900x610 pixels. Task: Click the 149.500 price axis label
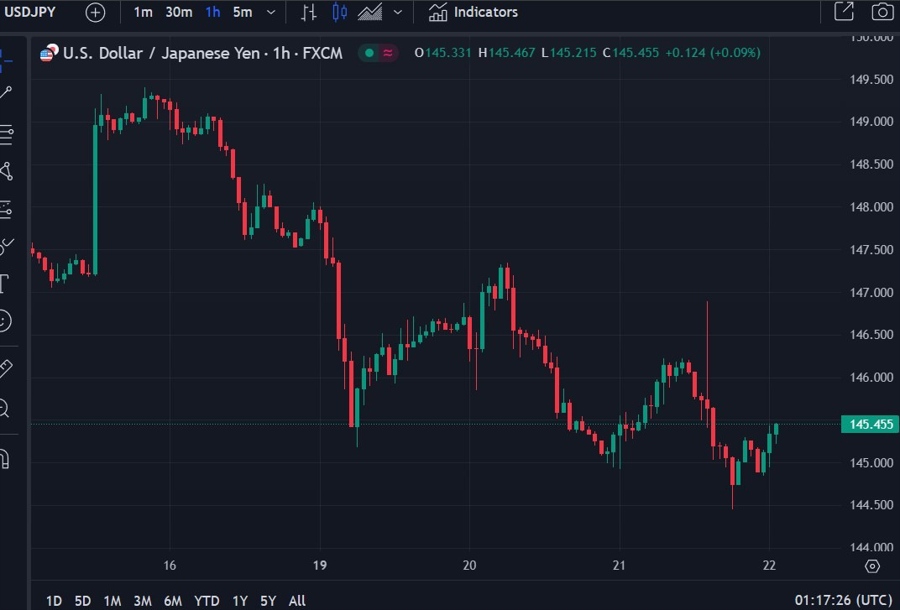(871, 79)
